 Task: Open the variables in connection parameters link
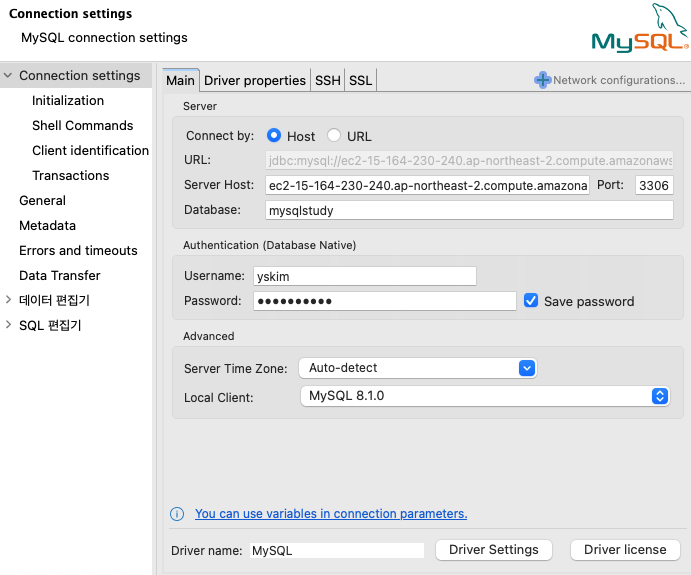(x=331, y=514)
